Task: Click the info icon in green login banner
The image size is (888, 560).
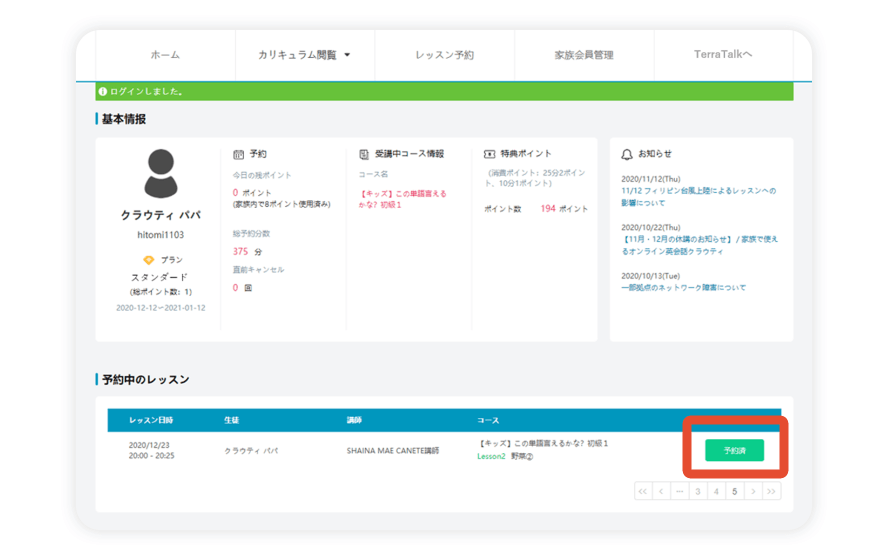Action: [x=103, y=92]
